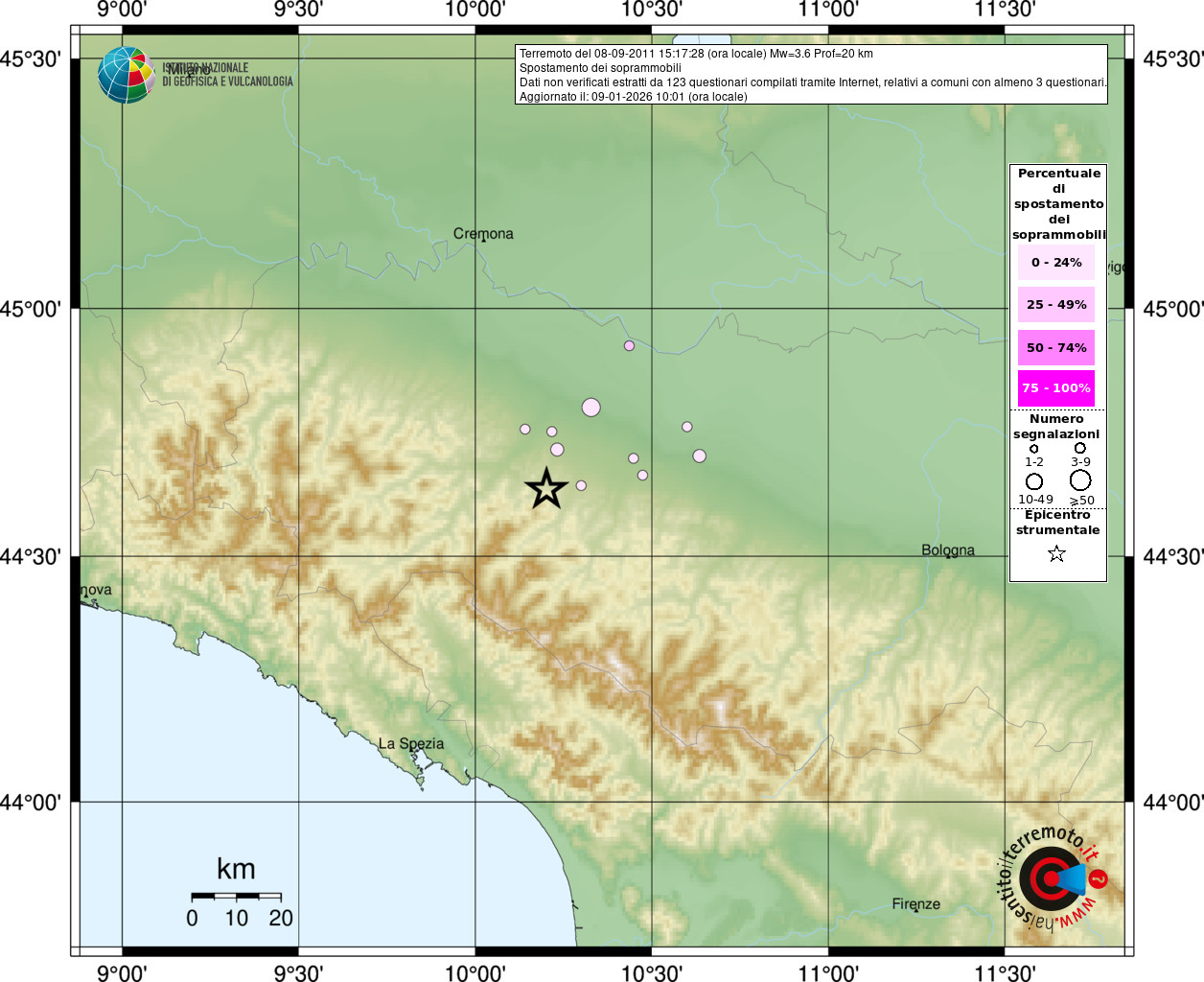Click the 25 - 49% color swatch

coord(1056,305)
